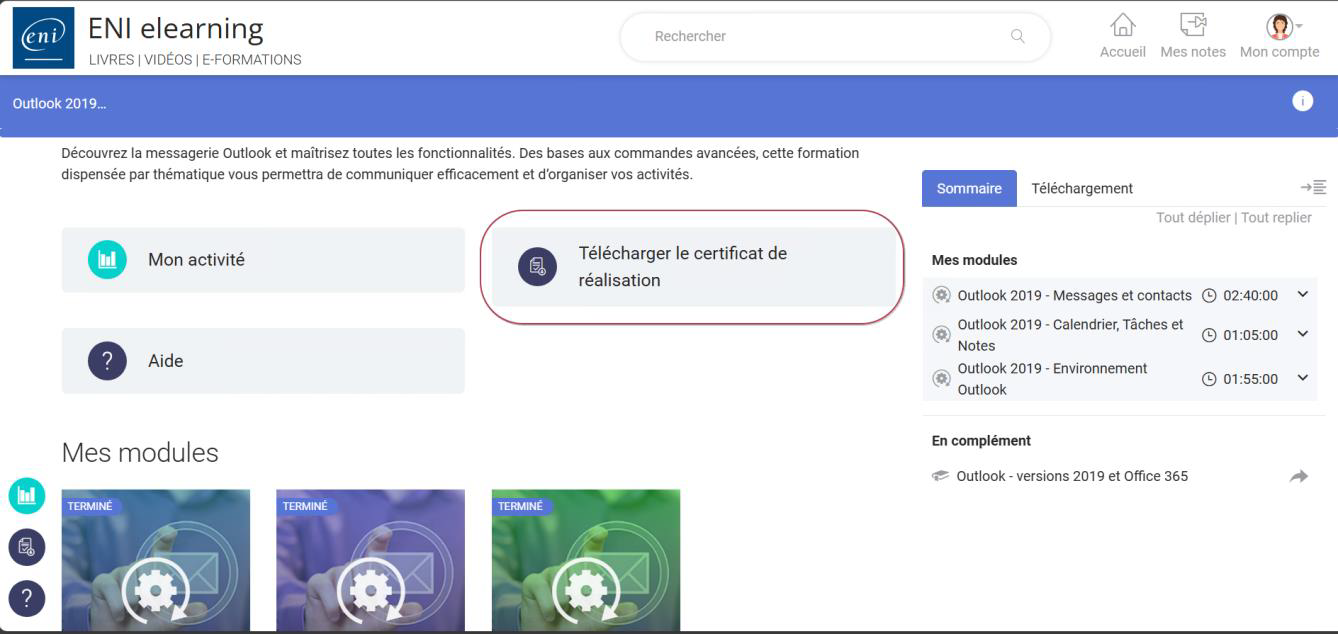Open the green module thumbnail
The image size is (1338, 634).
tap(586, 560)
